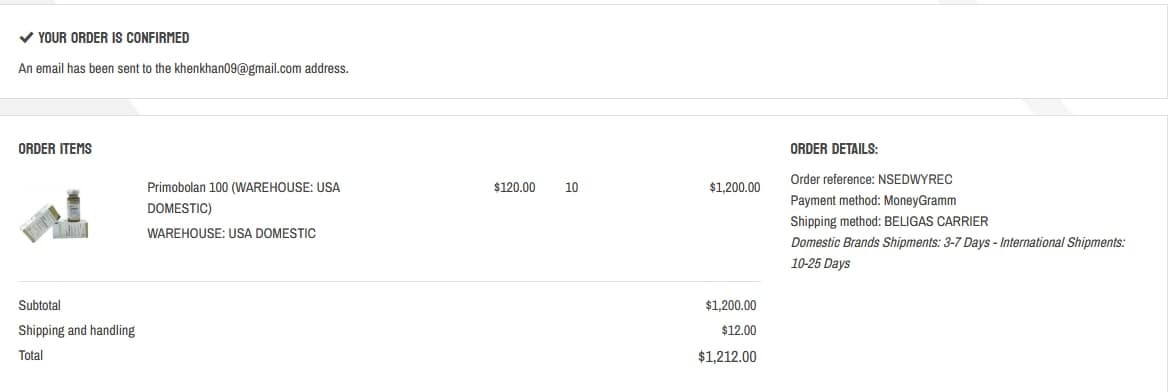Open the Primobolan 100 product thumbnail
Image resolution: width=1168 pixels, height=392 pixels.
[54, 214]
